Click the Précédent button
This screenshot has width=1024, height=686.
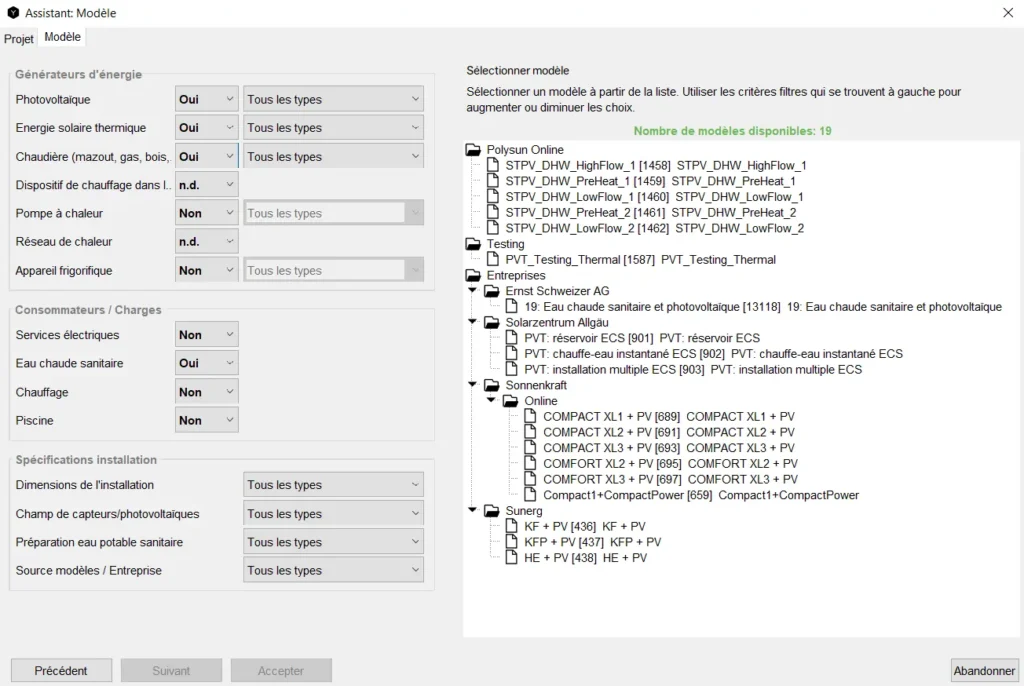click(x=61, y=671)
